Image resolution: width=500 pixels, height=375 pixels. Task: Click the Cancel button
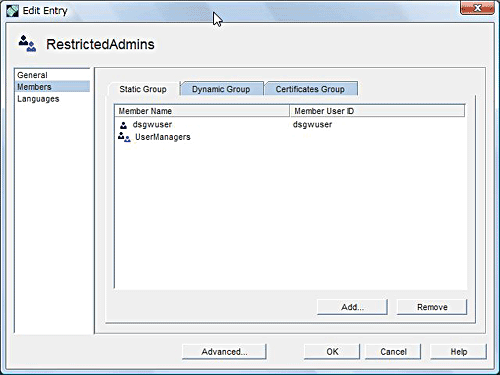tap(393, 352)
